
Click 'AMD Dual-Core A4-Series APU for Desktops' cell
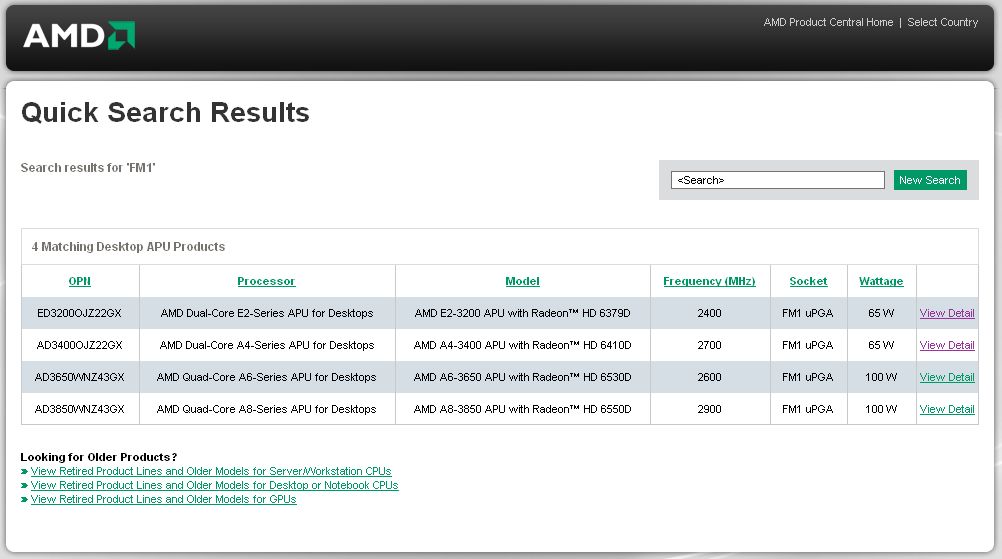(267, 345)
